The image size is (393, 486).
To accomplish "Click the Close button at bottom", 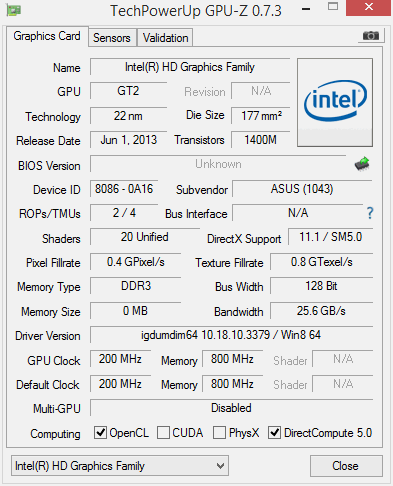I will (346, 466).
